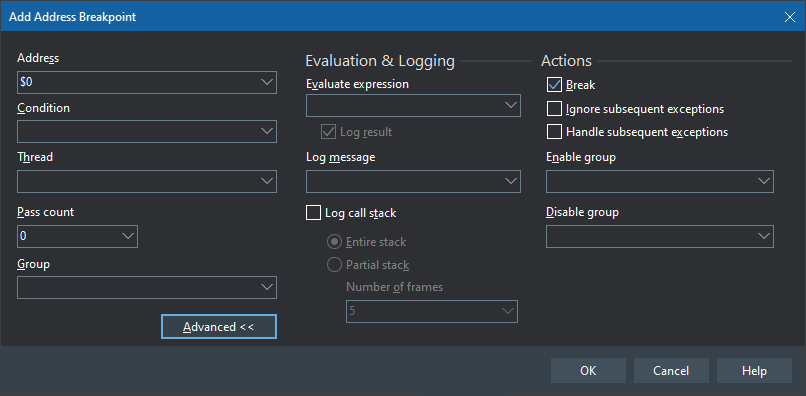Expand the Pass count dropdown

tap(127, 236)
